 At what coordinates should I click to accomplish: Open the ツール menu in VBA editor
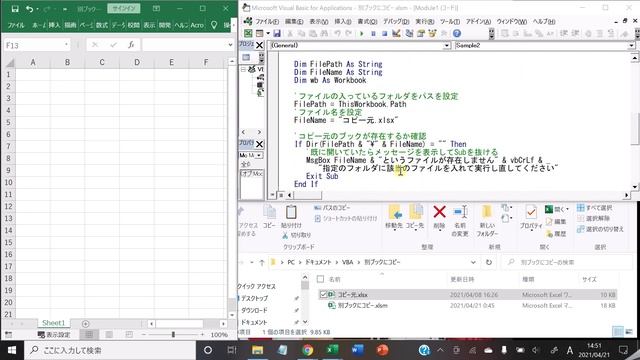click(450, 22)
